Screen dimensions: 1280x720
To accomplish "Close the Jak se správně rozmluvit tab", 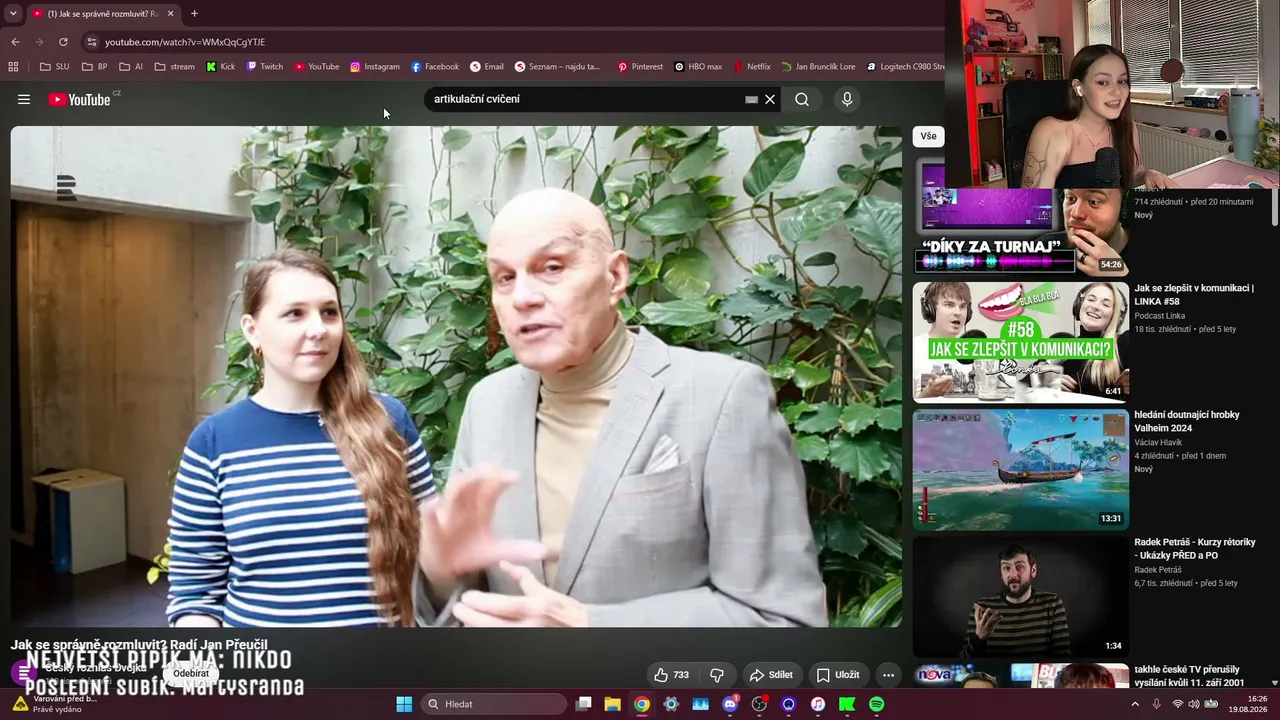I will (x=170, y=13).
